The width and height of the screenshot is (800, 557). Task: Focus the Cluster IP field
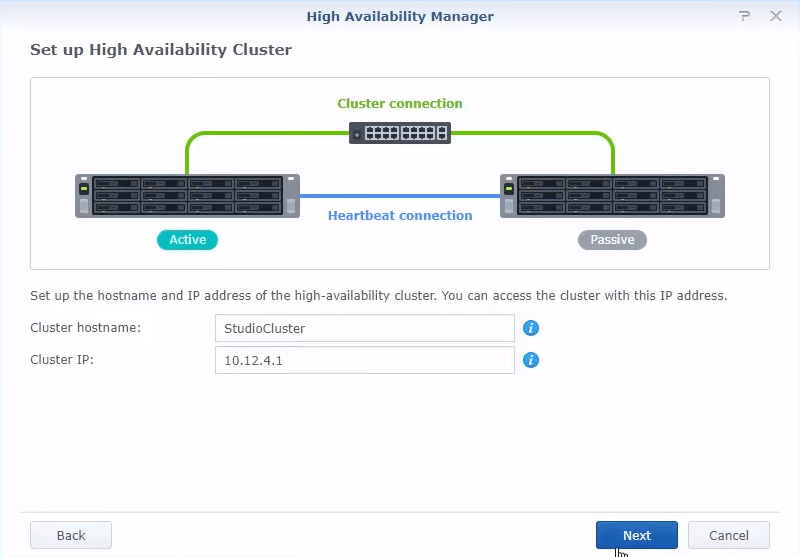(x=365, y=360)
